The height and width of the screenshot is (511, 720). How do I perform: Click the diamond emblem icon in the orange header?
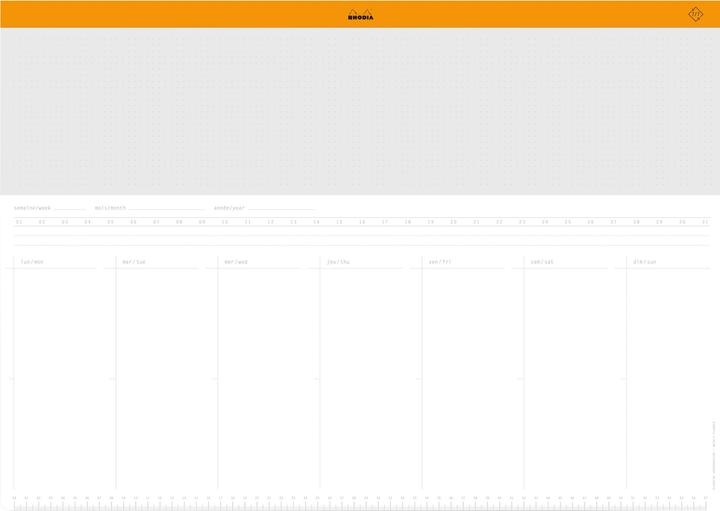point(695,14)
